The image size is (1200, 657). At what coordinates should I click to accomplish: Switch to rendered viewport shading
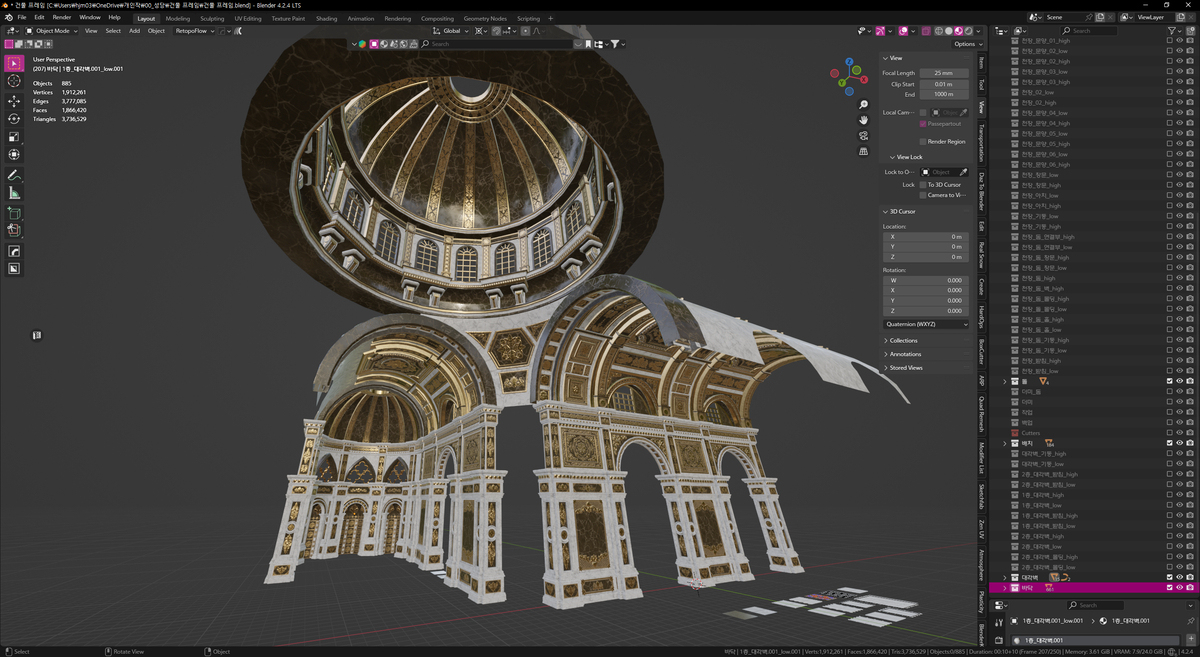[x=968, y=31]
